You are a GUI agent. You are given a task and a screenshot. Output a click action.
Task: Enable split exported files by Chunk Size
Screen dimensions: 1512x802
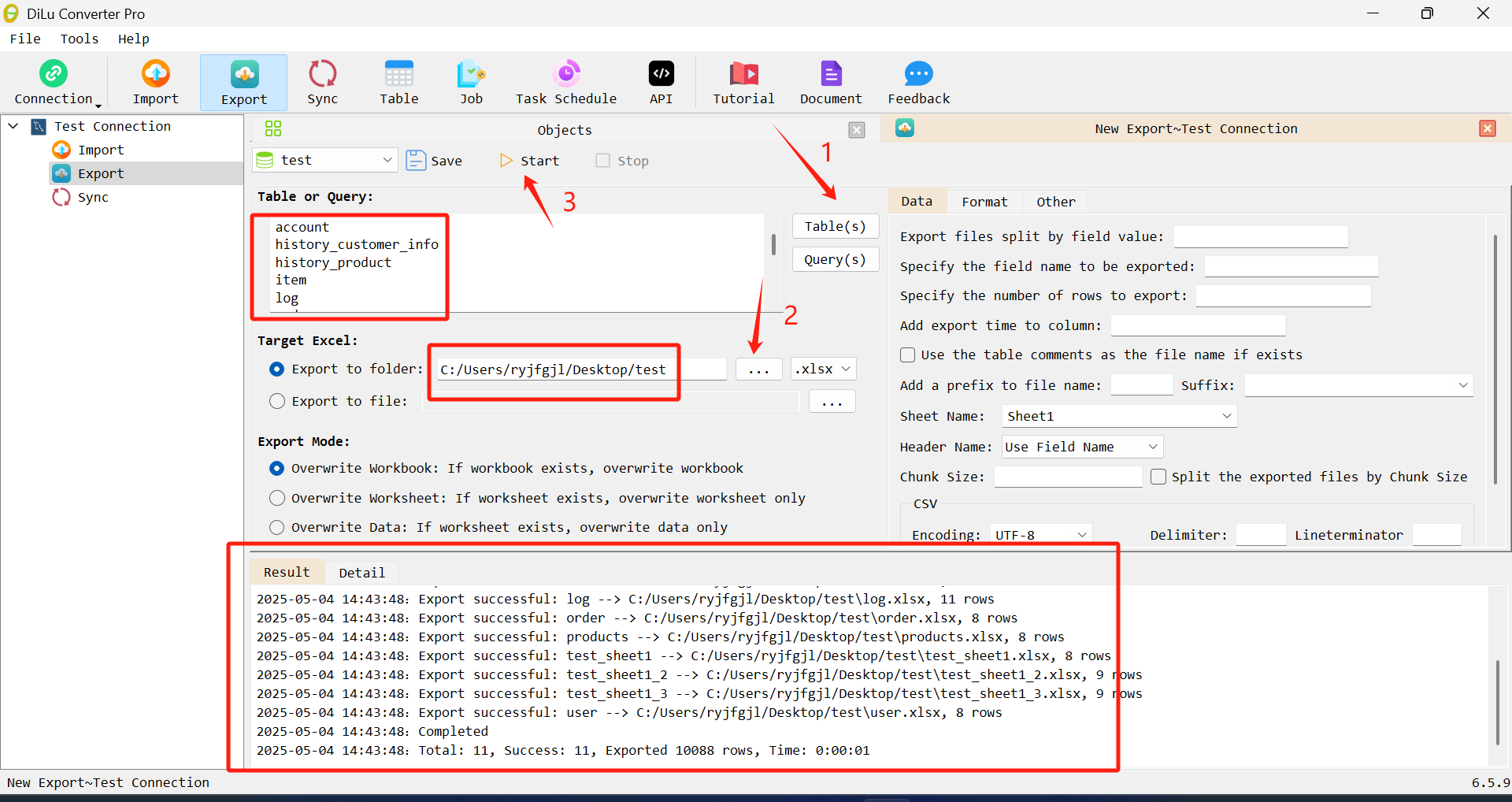[x=1158, y=477]
